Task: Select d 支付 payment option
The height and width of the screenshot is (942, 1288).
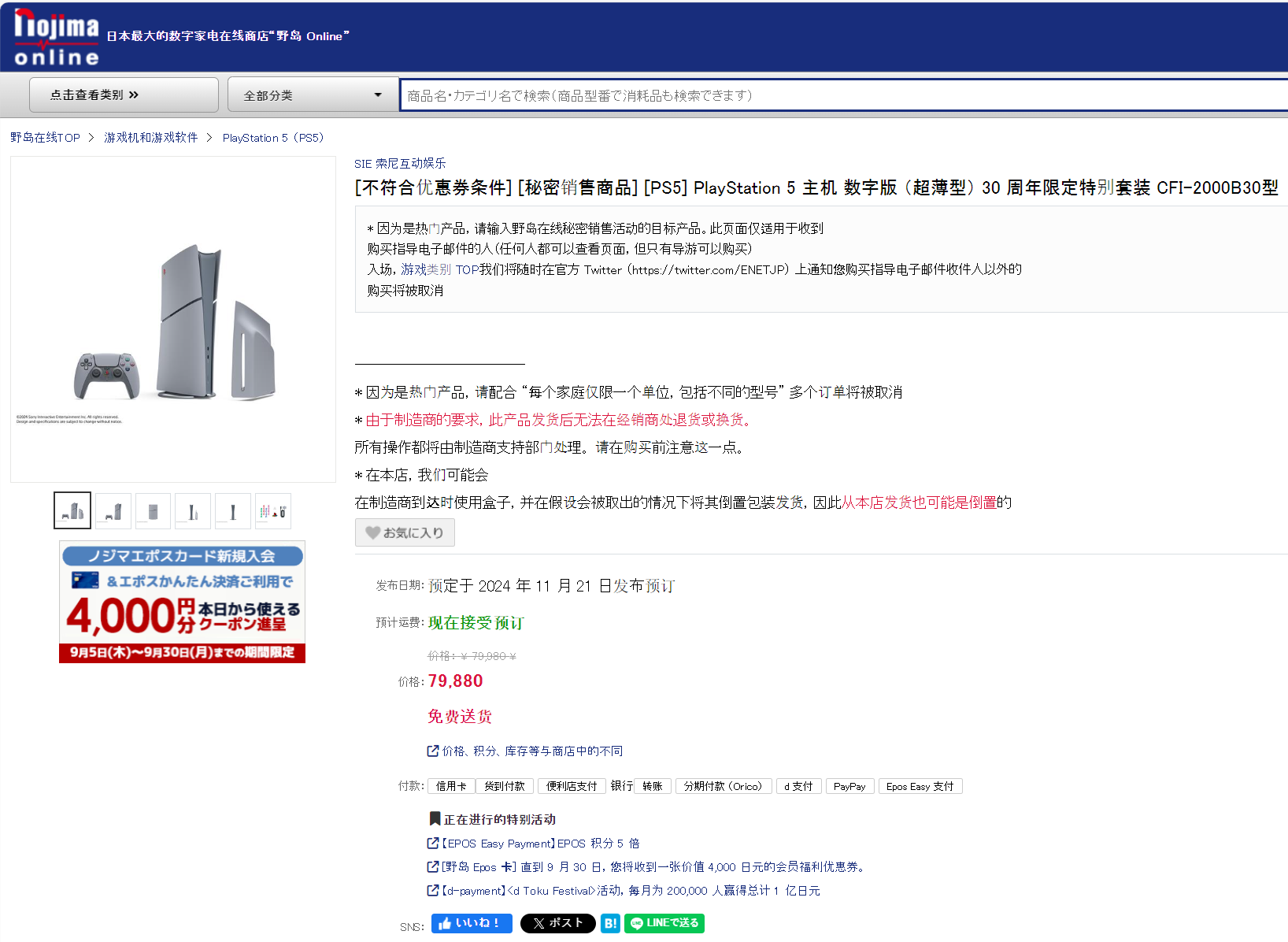Action: click(798, 786)
